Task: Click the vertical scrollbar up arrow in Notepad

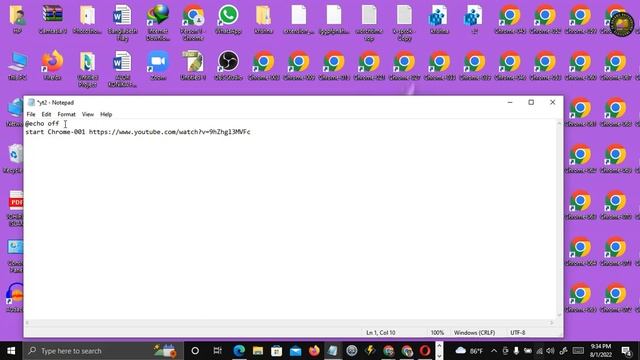Action: click(559, 122)
